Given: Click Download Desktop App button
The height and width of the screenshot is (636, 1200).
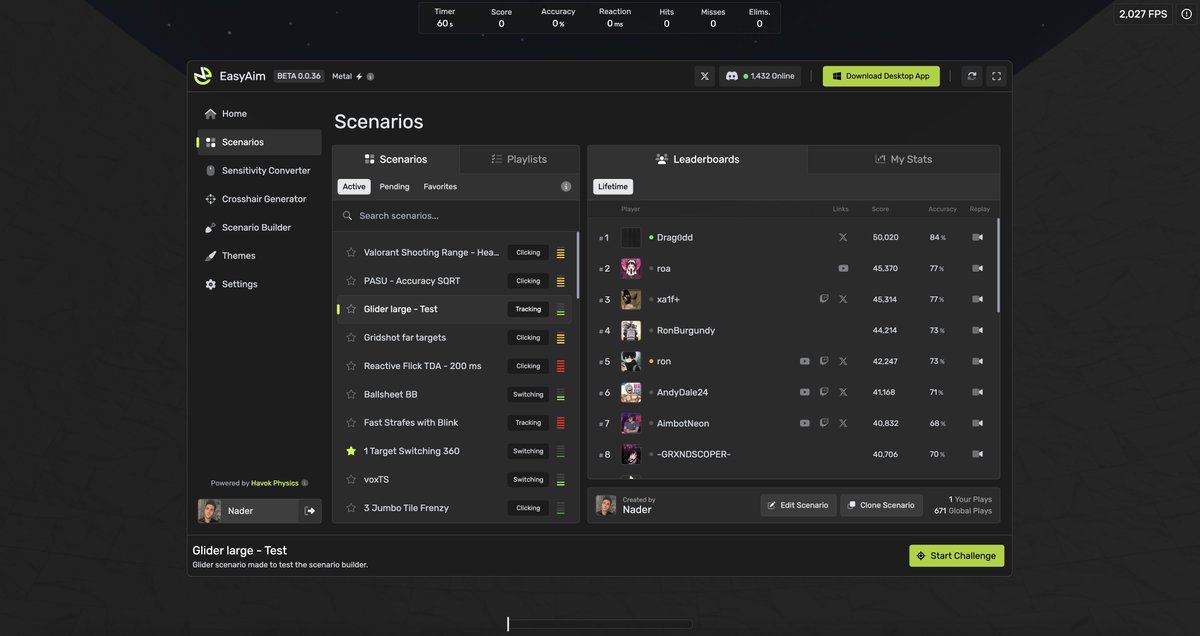Looking at the screenshot, I should pos(881,76).
